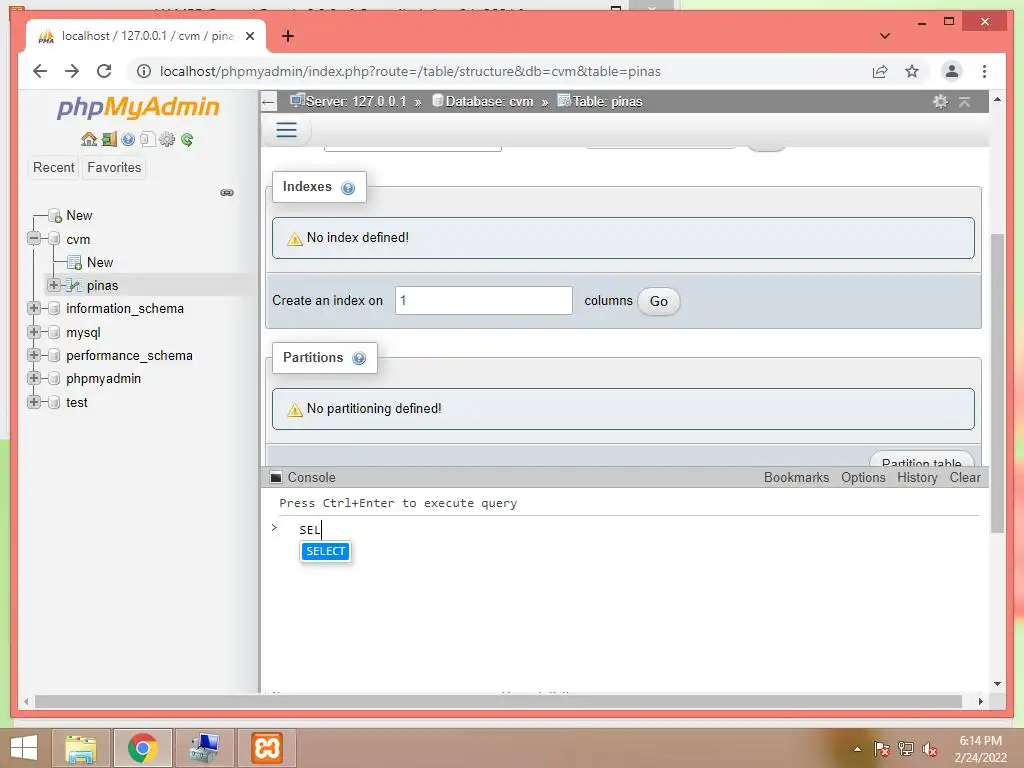
Task: Click the site information icon in address bar
Action: coord(144,71)
